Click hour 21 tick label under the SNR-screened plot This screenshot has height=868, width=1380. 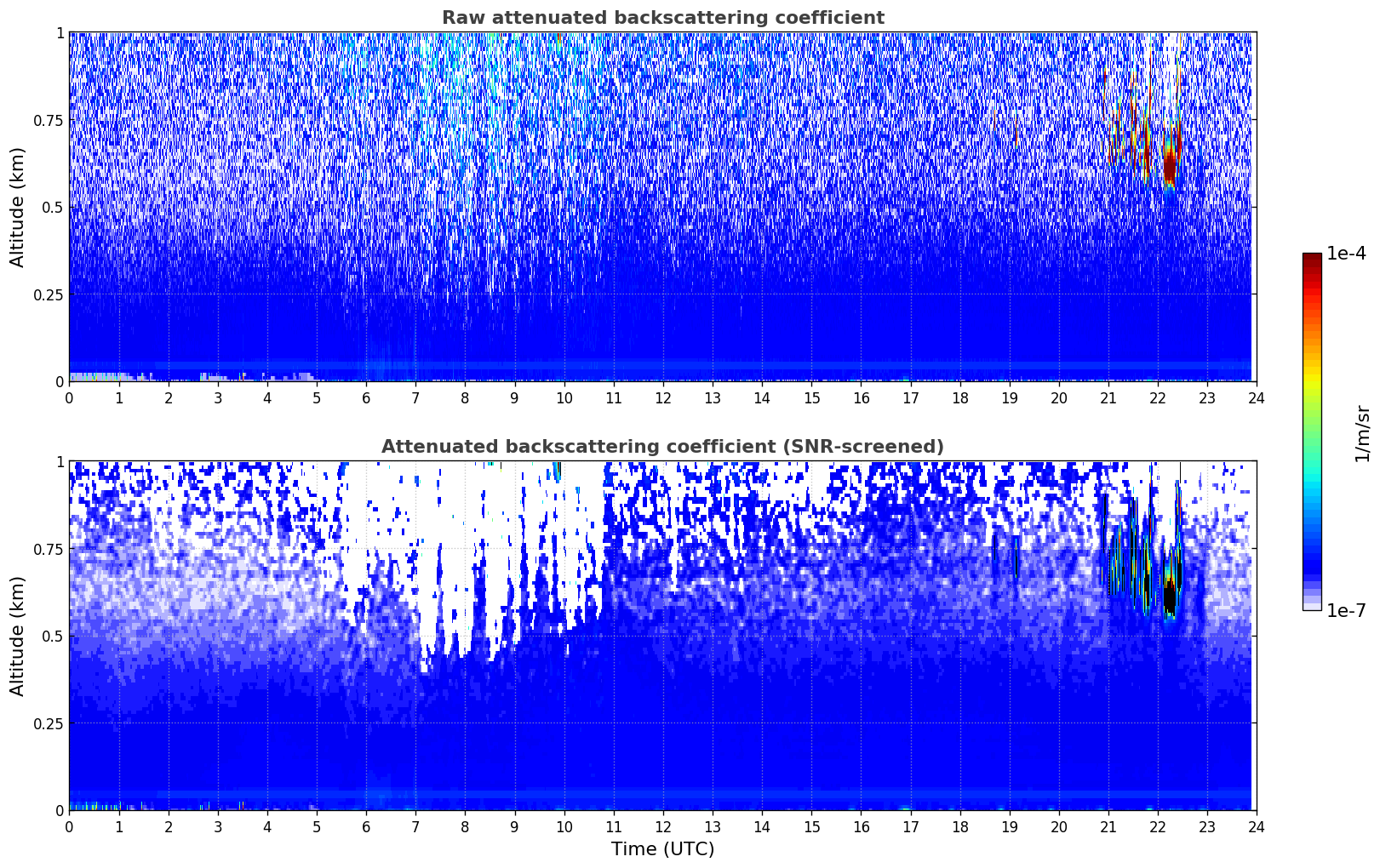coord(1108,826)
